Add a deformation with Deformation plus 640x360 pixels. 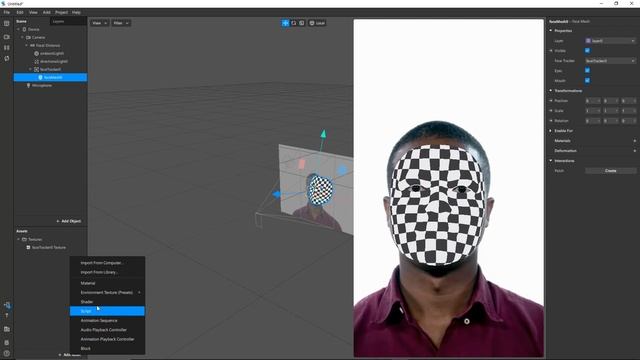(x=635, y=151)
